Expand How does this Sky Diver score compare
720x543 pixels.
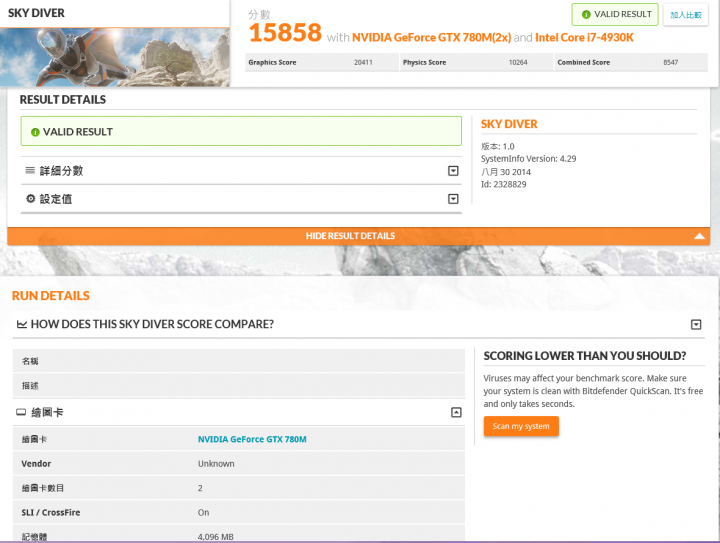696,325
